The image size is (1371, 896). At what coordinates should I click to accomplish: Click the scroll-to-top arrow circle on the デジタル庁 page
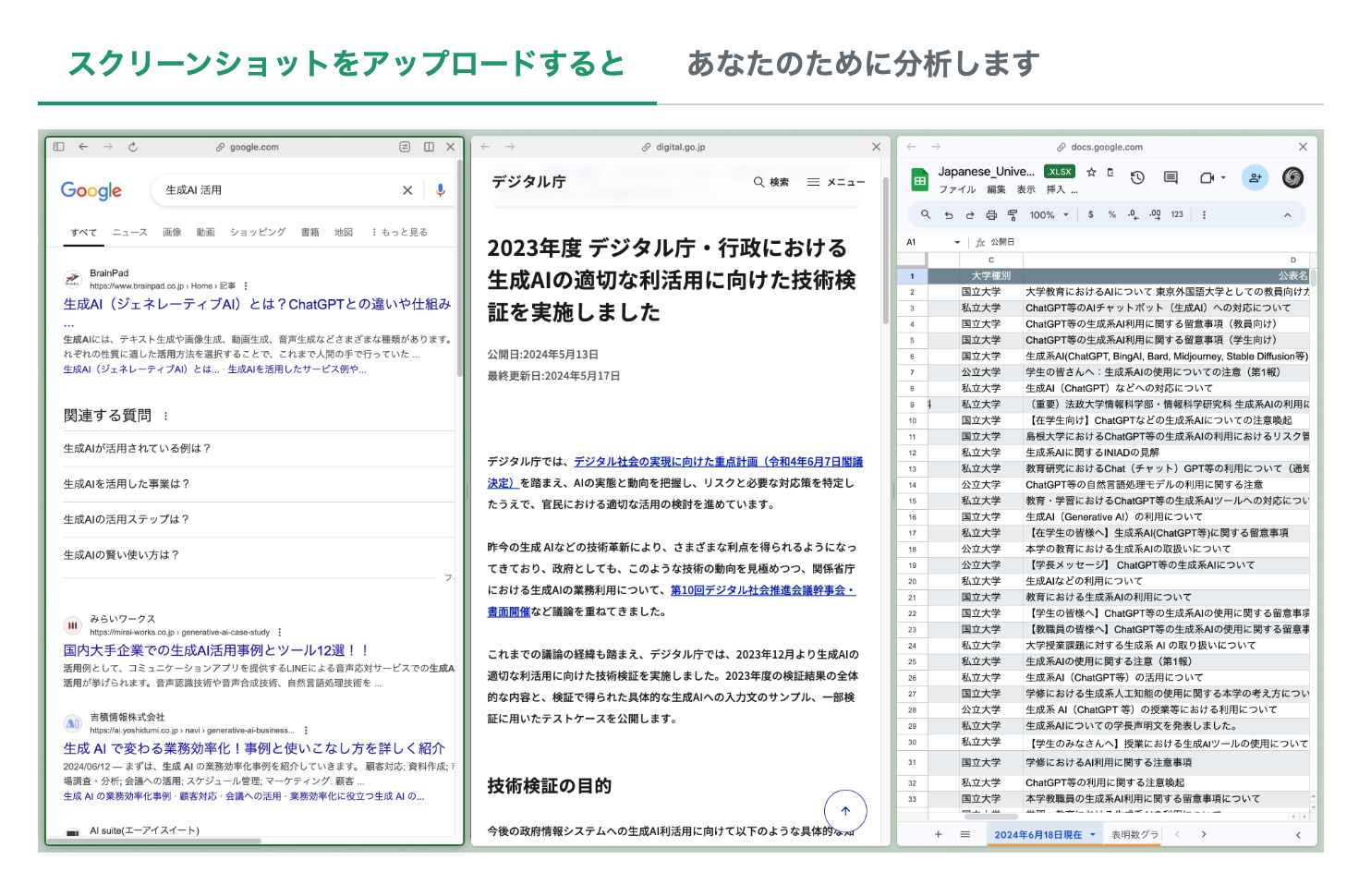click(x=845, y=811)
